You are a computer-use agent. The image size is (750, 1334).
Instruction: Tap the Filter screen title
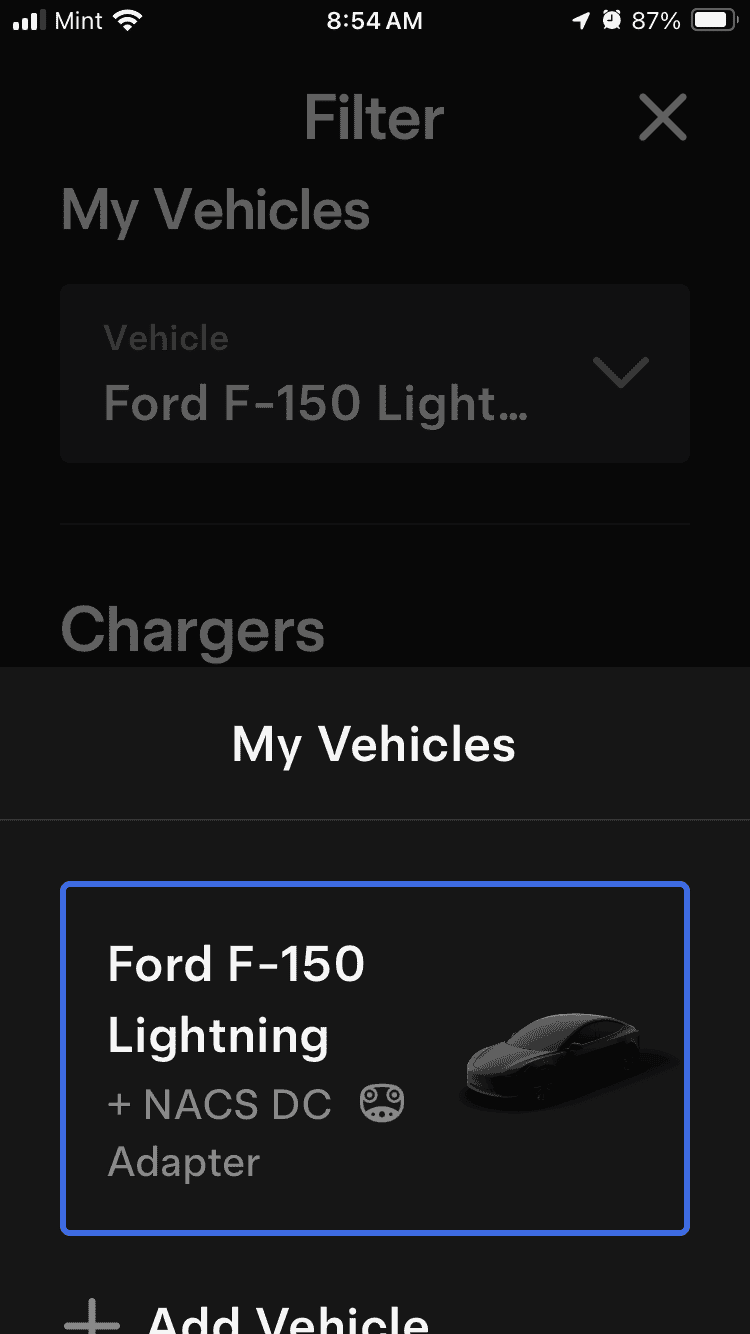point(373,117)
